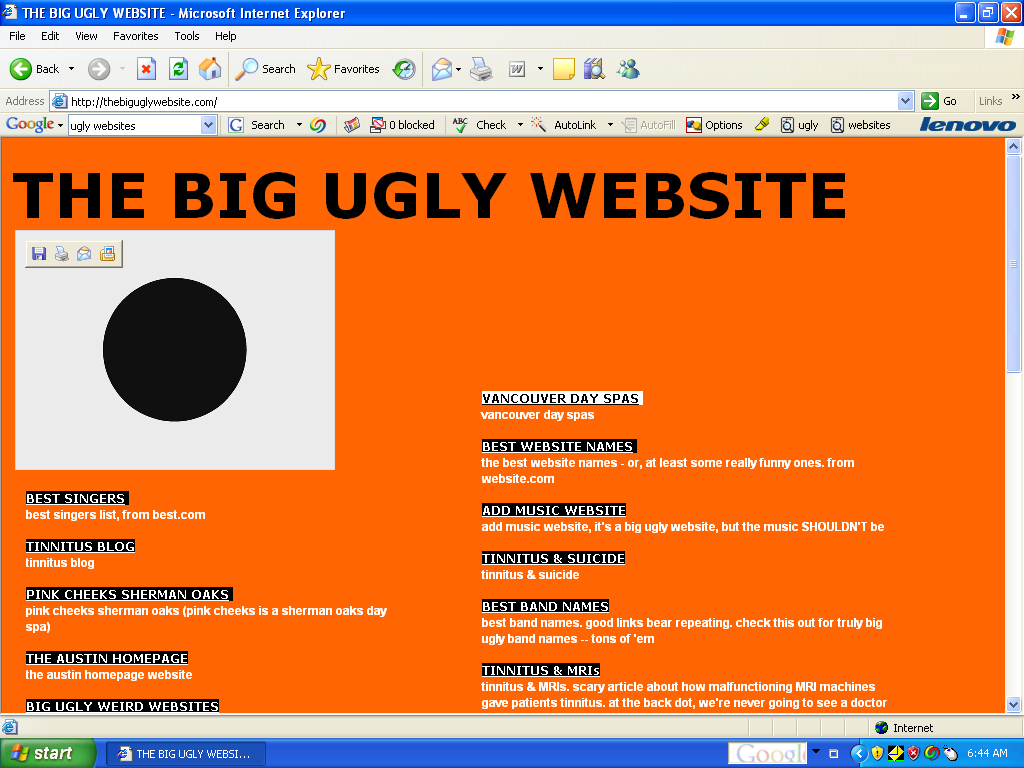The image size is (1024, 768).
Task: Open the Favorites star button
Action: (343, 69)
